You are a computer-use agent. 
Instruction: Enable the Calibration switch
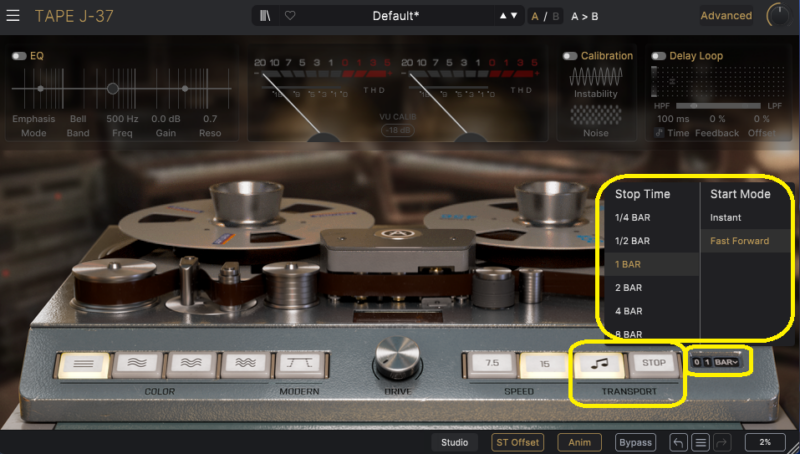point(571,56)
